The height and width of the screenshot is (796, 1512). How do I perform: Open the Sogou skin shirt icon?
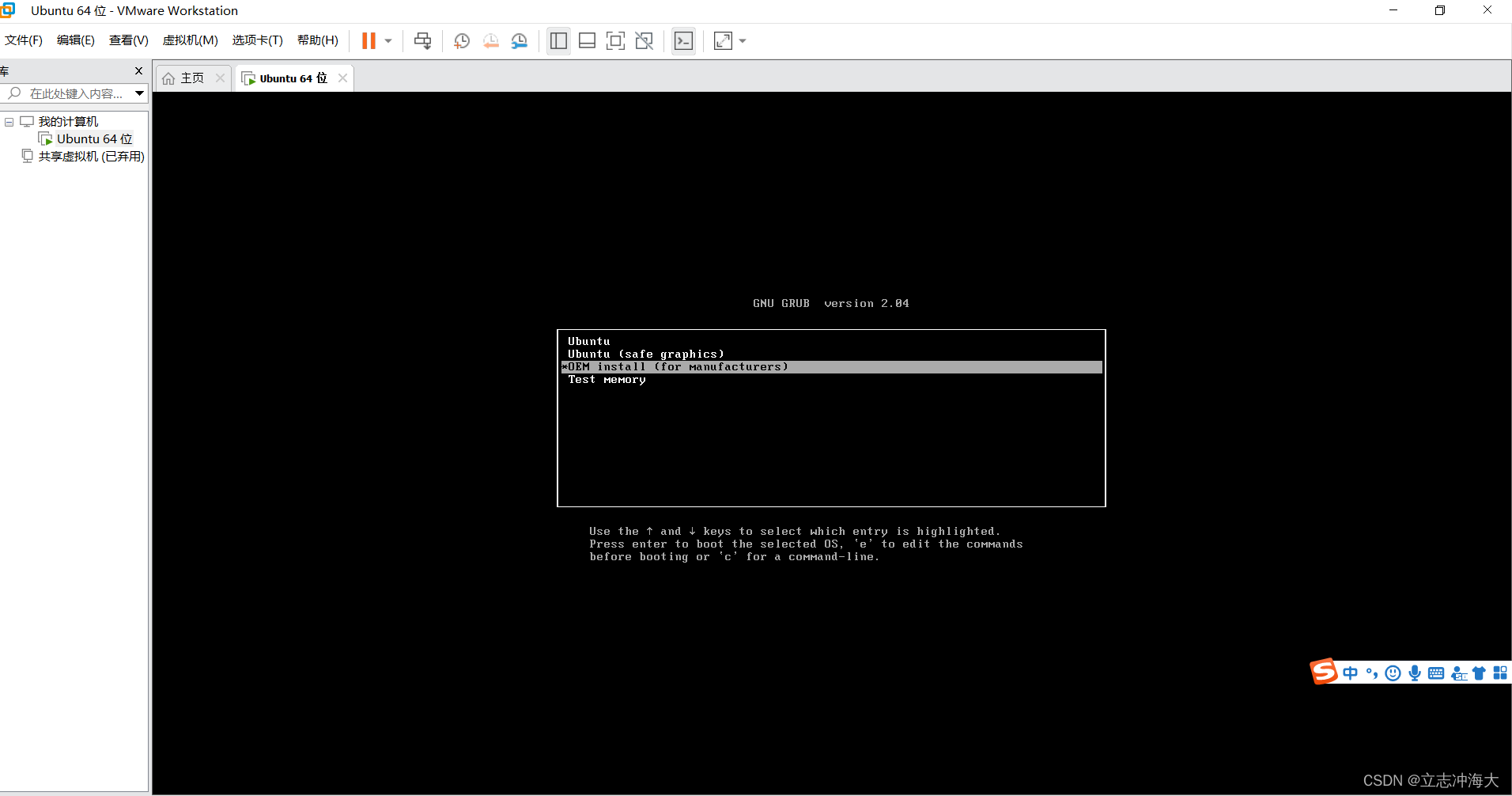[x=1479, y=673]
